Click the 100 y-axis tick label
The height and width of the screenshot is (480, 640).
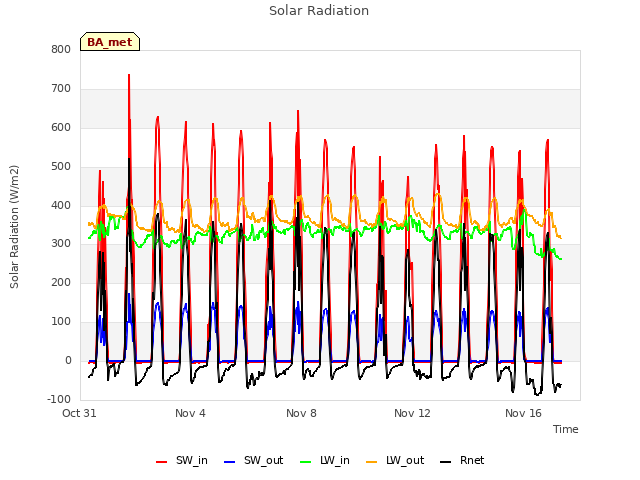(61, 322)
